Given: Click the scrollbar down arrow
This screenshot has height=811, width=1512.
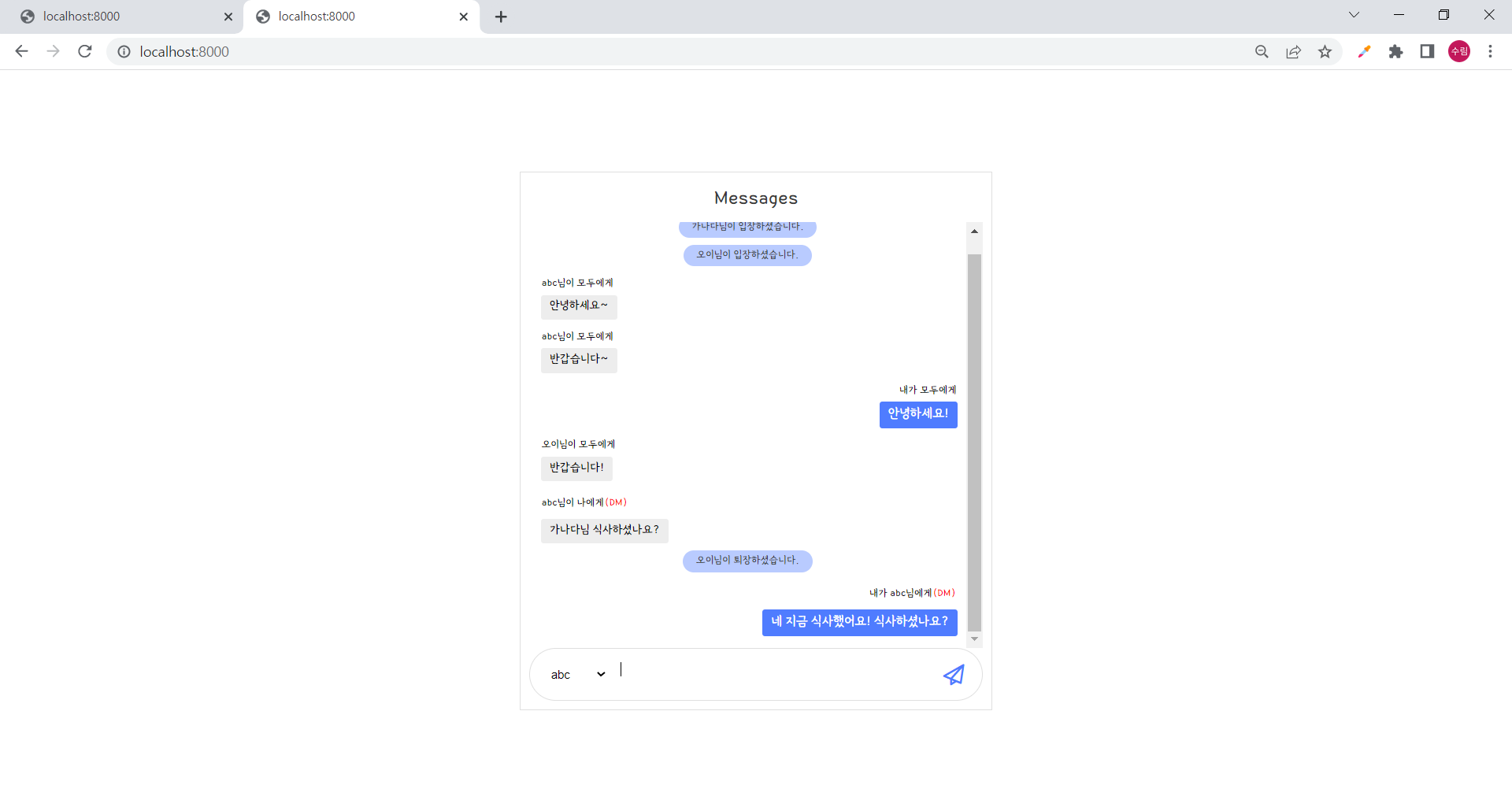Looking at the screenshot, I should tap(974, 639).
